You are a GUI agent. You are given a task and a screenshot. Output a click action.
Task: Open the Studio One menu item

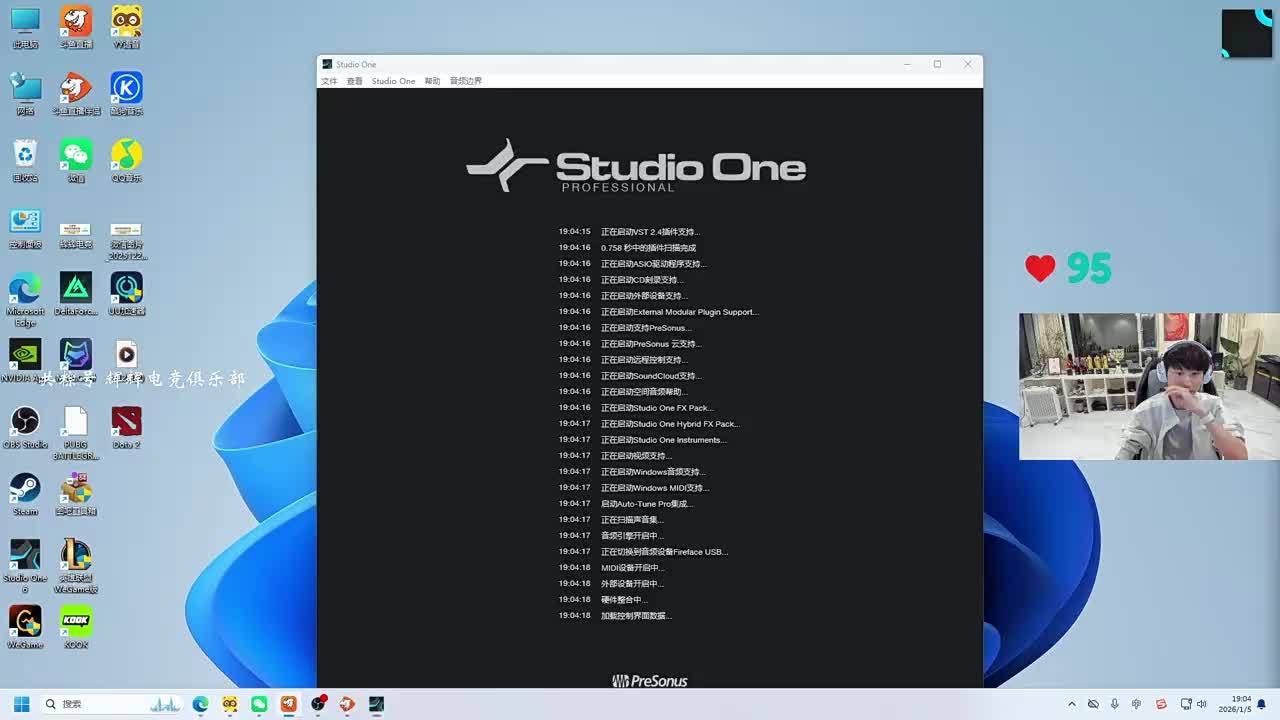pyautogui.click(x=393, y=81)
